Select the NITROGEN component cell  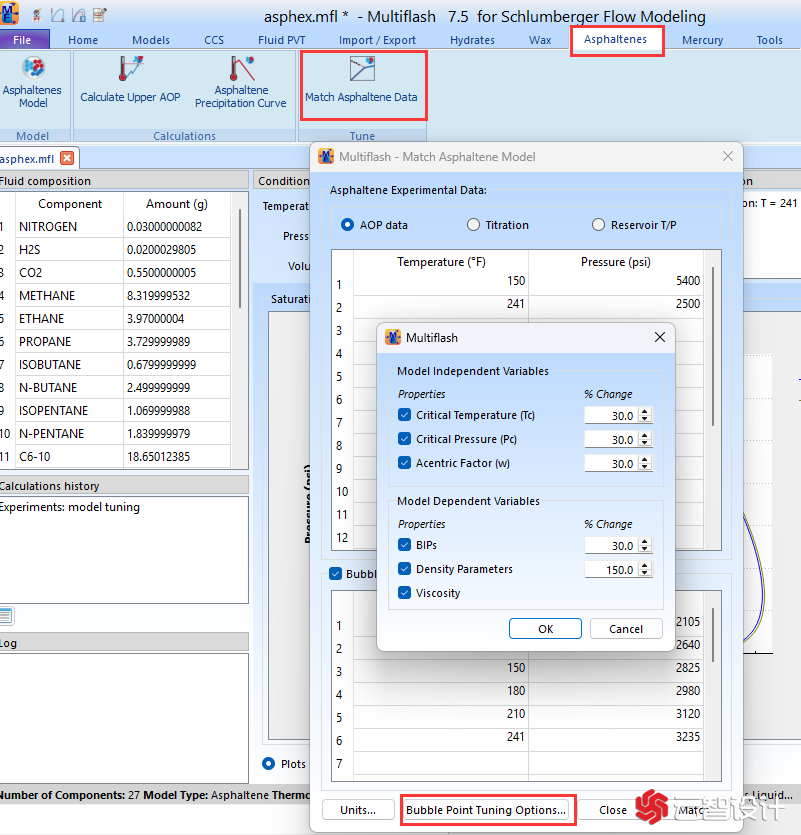[69, 226]
